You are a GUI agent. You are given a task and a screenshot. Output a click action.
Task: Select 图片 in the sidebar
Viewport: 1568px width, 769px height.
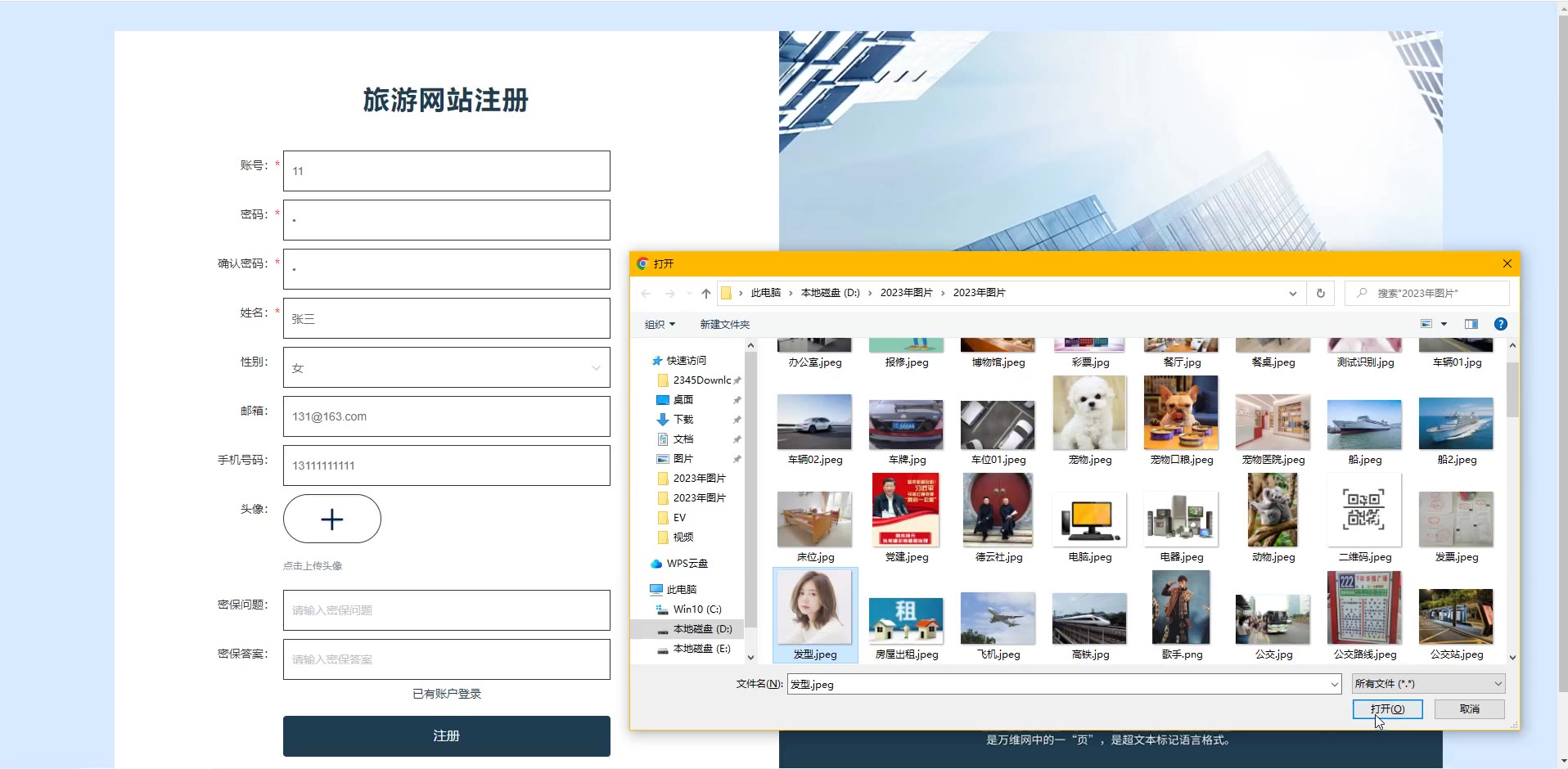pos(683,458)
